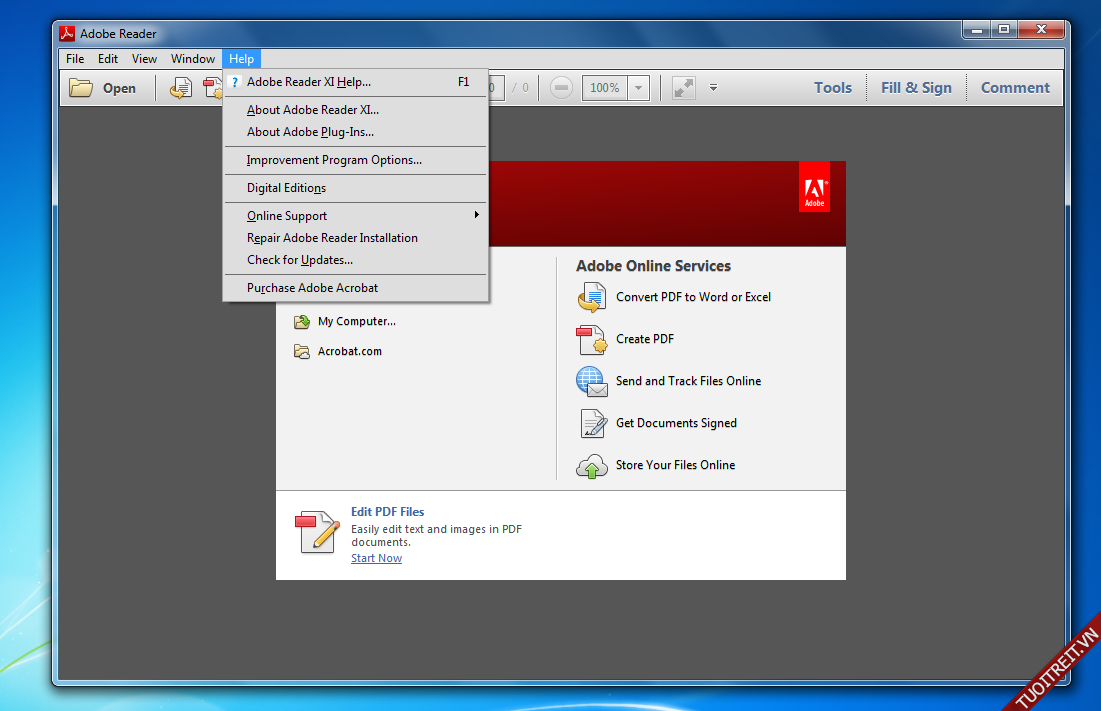Select My Computer in the file list
1101x711 pixels.
click(x=356, y=322)
